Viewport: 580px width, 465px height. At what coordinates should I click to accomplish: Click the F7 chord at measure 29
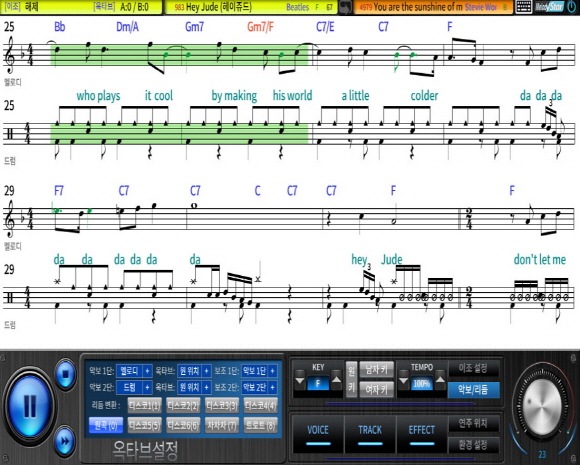pos(59,191)
